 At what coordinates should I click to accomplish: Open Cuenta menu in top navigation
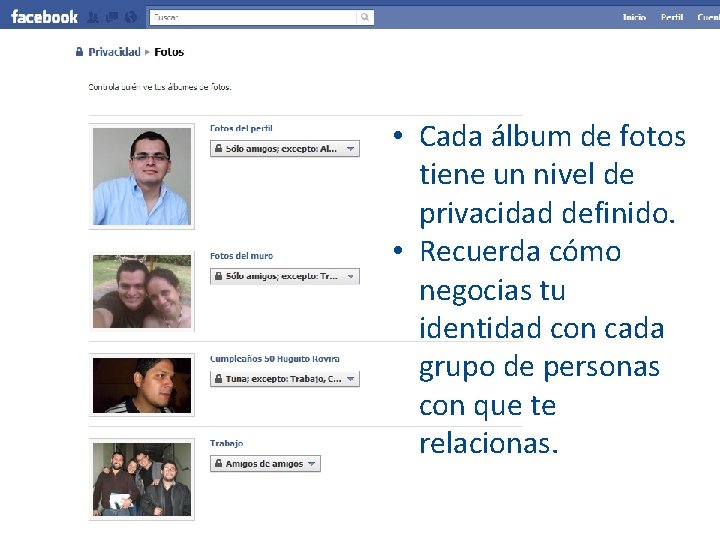click(x=708, y=17)
